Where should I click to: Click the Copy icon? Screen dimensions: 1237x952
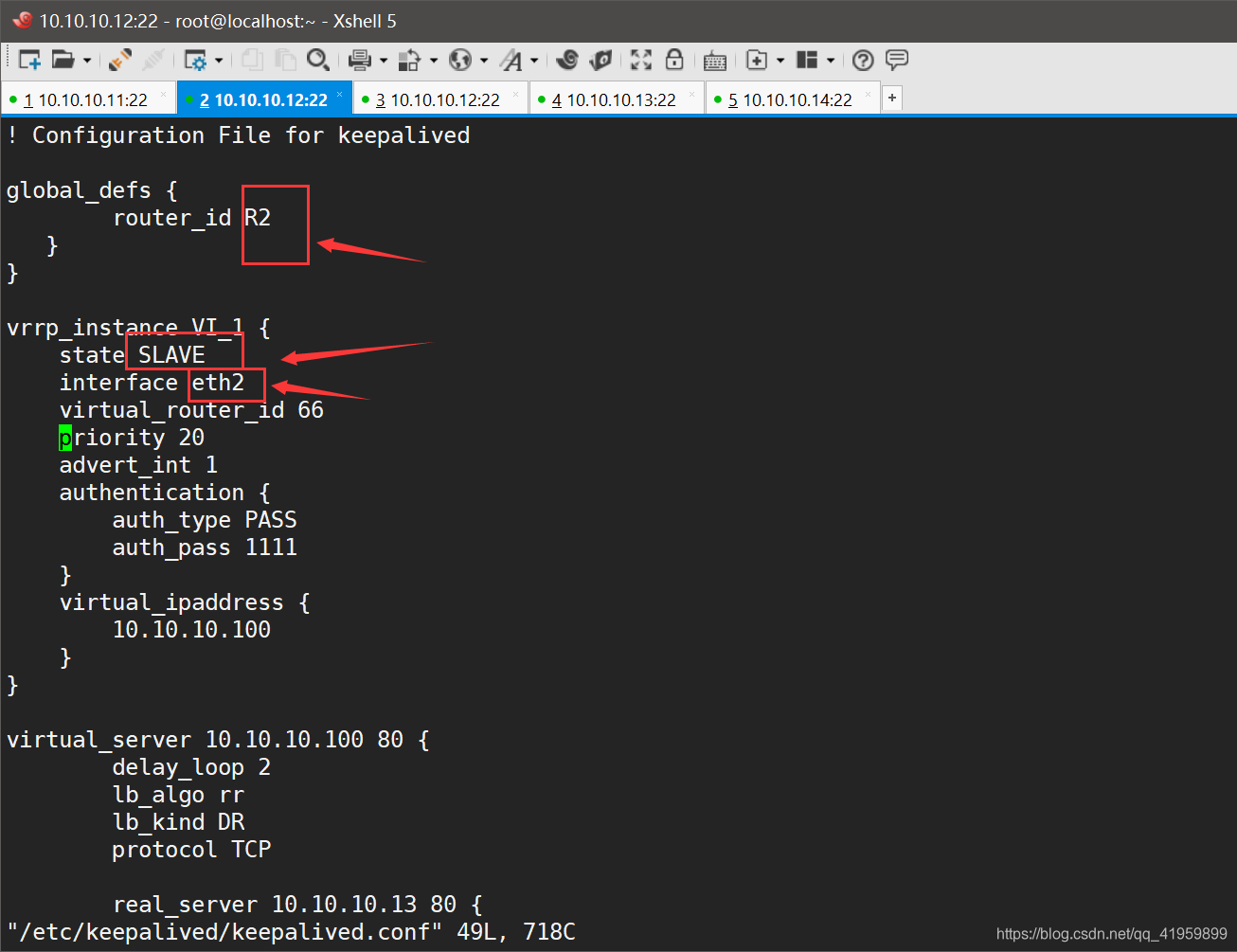pos(252,60)
